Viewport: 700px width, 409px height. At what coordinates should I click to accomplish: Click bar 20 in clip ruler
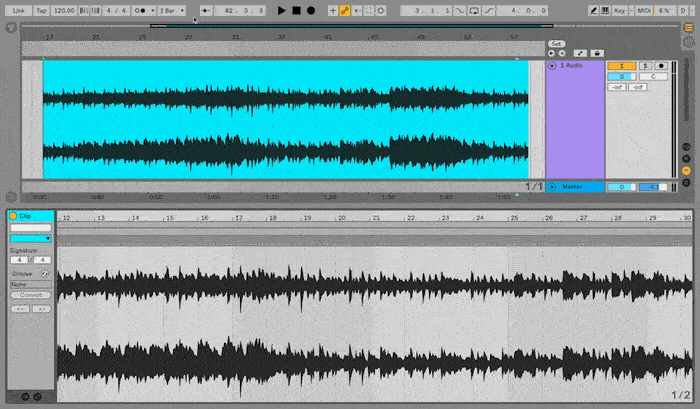click(x=342, y=218)
